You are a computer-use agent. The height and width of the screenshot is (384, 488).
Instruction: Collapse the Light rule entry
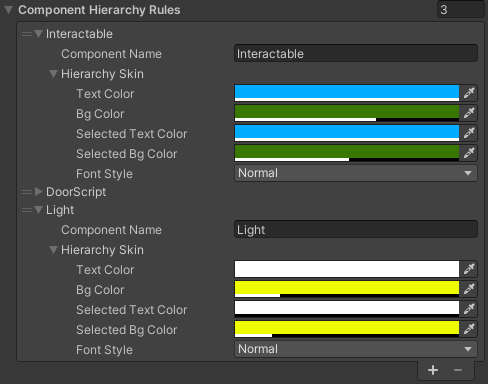click(x=39, y=210)
